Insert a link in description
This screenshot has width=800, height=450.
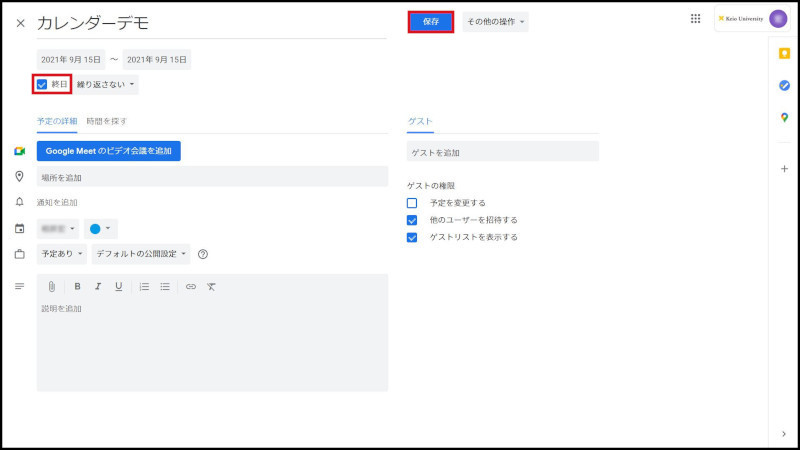[190, 287]
